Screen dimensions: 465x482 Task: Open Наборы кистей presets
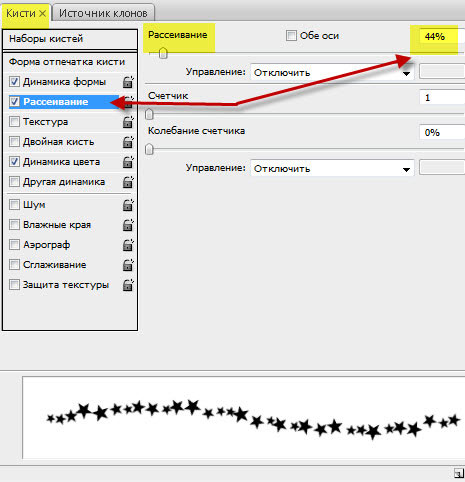70,39
